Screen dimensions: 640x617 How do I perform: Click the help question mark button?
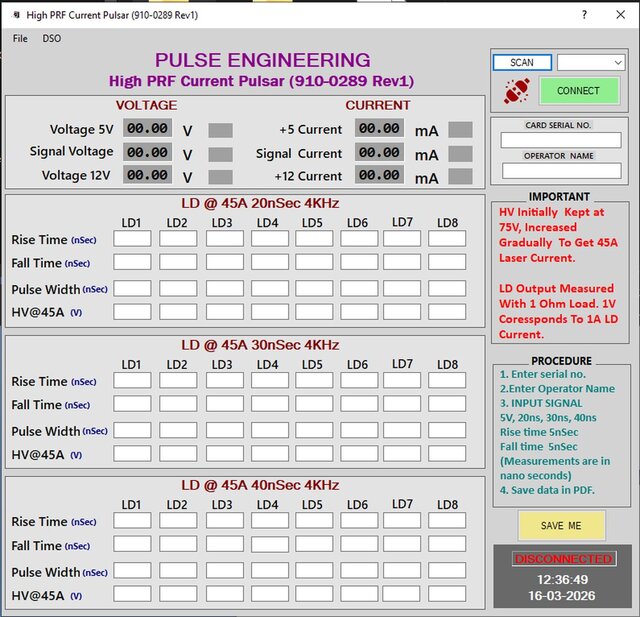584,15
